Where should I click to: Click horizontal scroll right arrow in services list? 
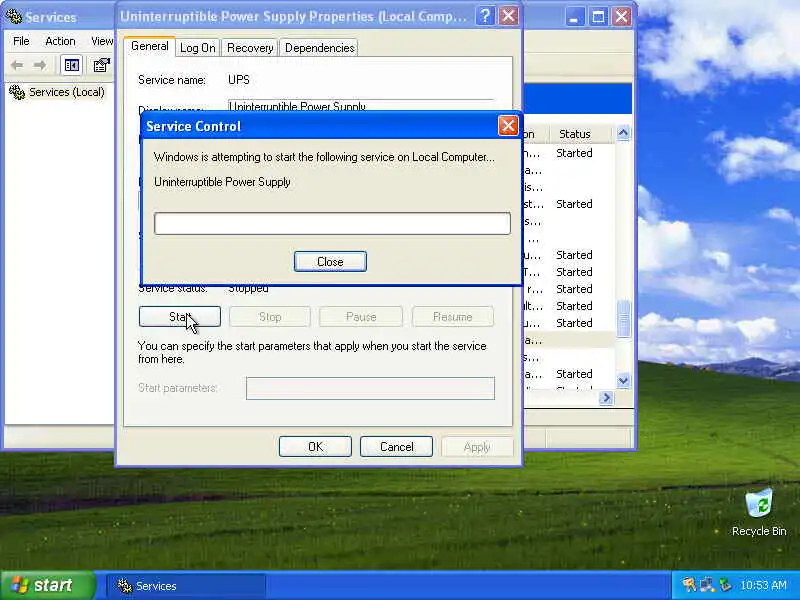[606, 397]
